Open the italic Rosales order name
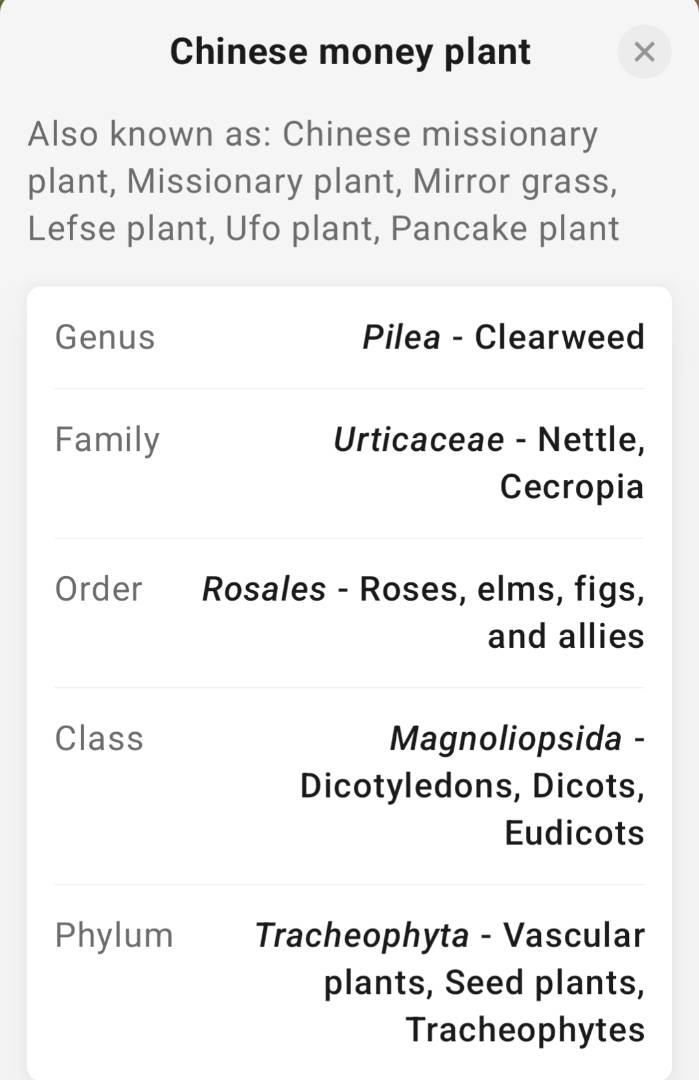 point(264,589)
